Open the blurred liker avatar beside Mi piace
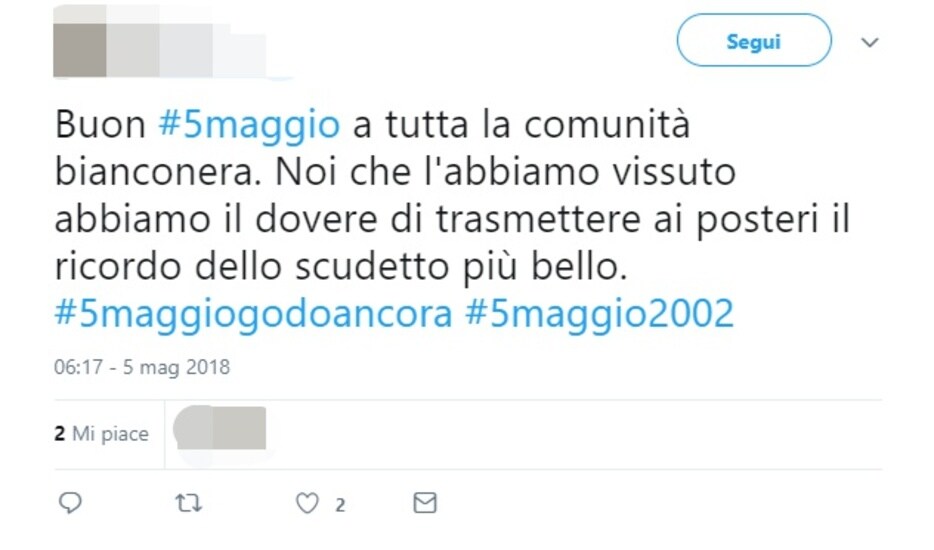Image resolution: width=934 pixels, height=550 pixels. click(193, 428)
